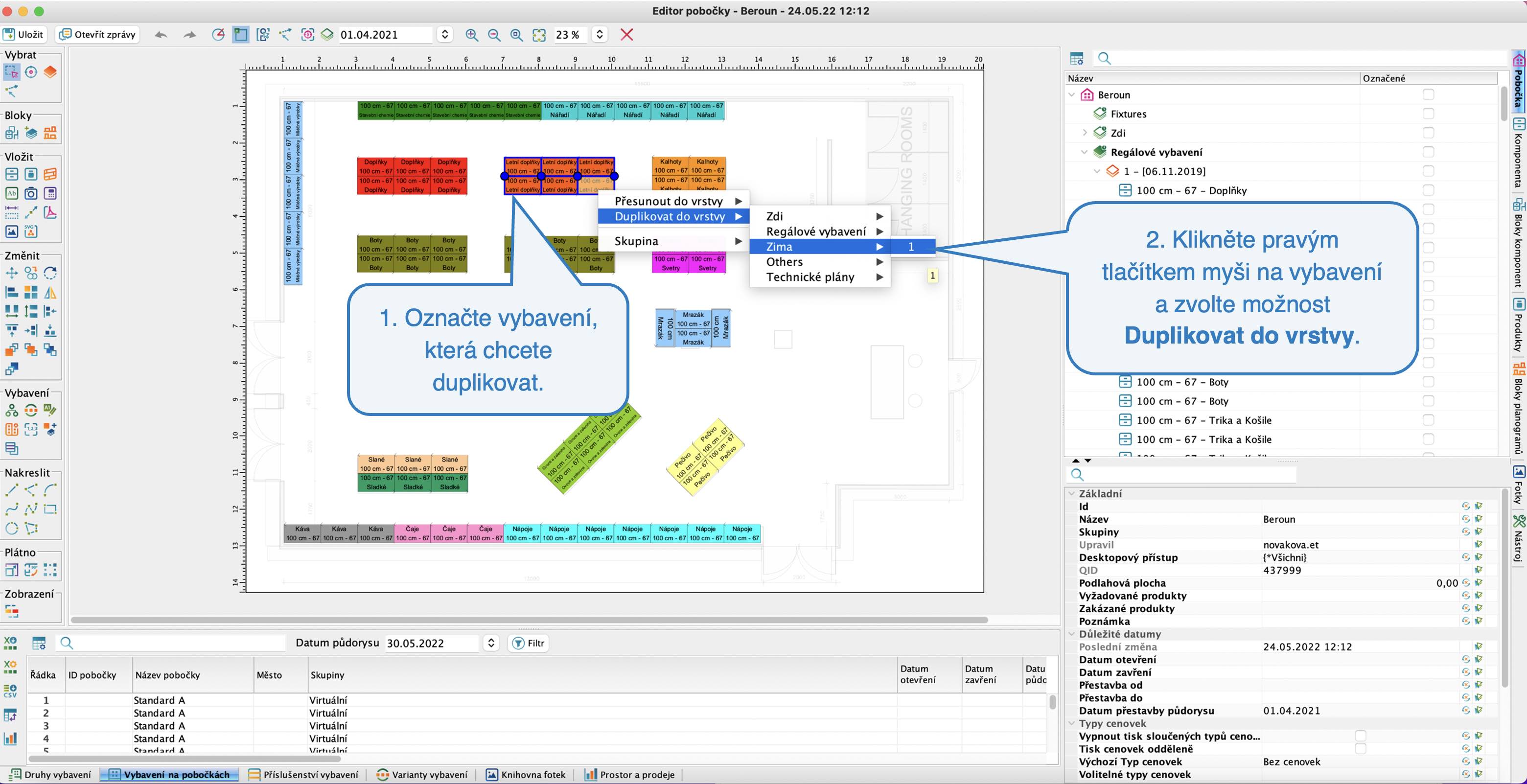1527x784 pixels.
Task: Choose Skupina in context menu
Action: pos(673,241)
